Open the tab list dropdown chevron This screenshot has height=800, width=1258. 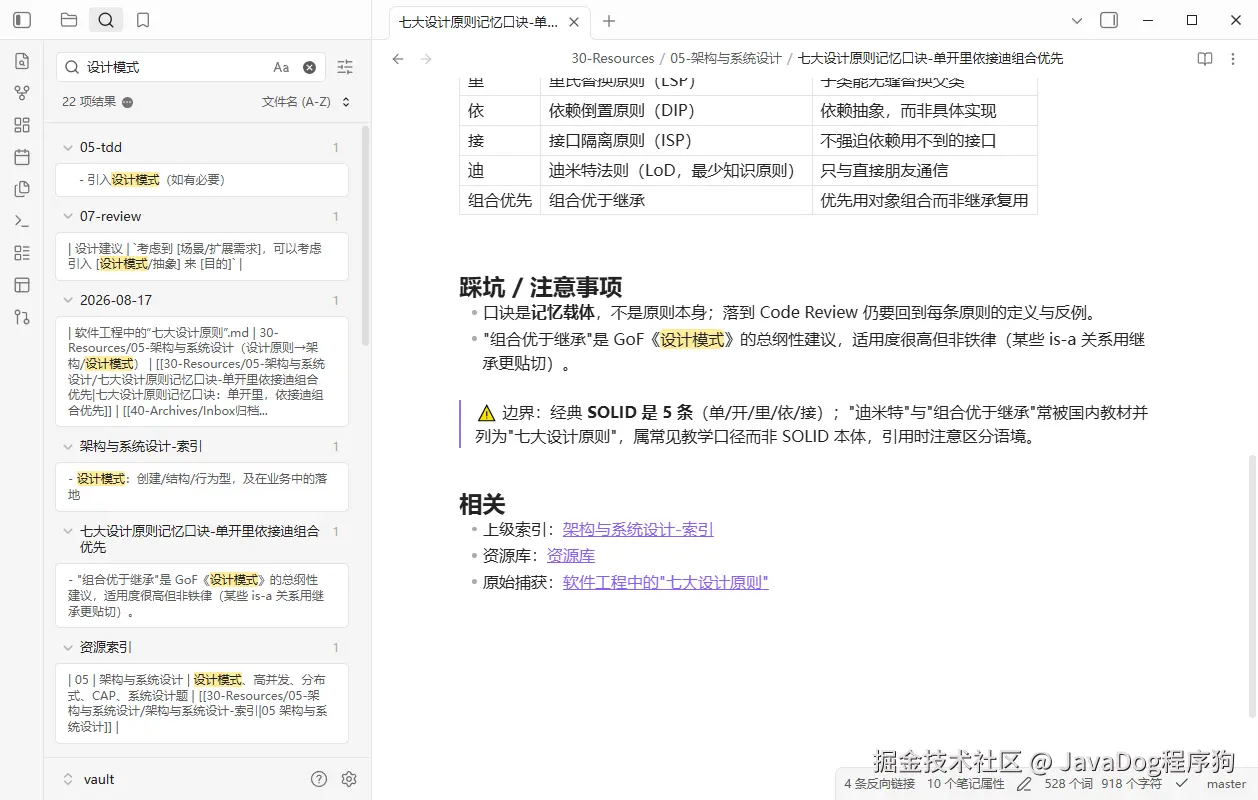(1077, 20)
